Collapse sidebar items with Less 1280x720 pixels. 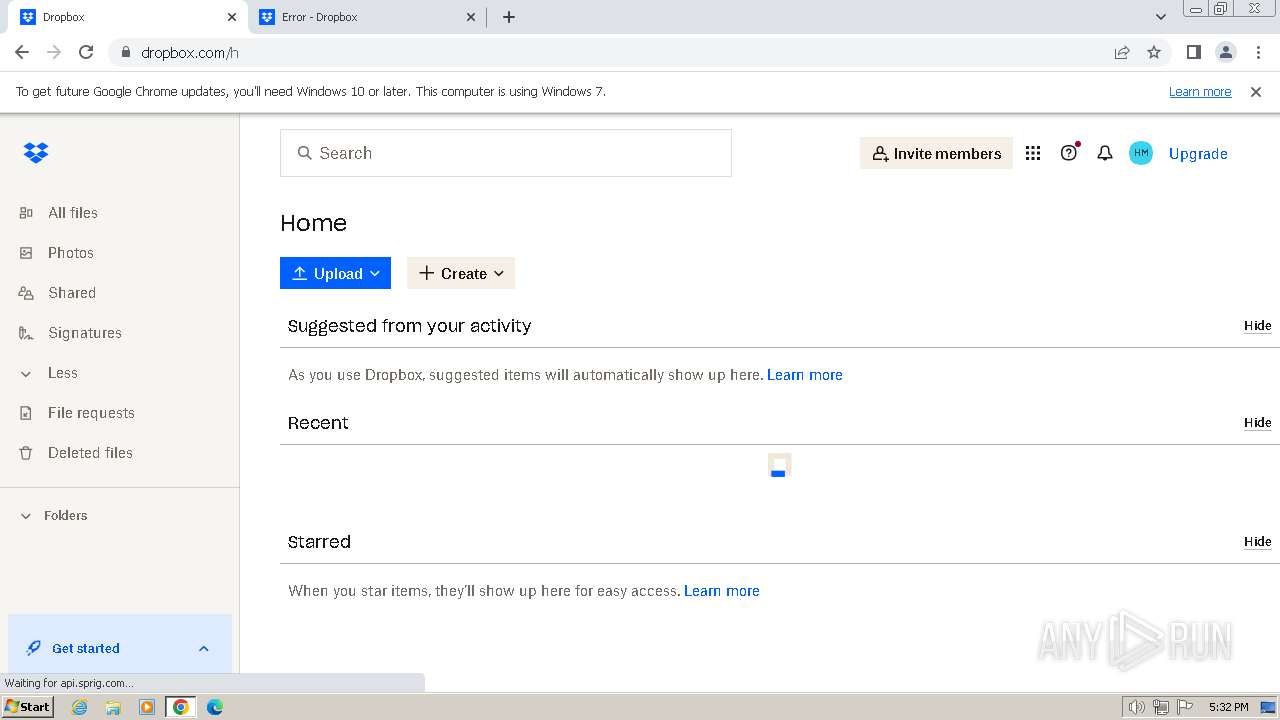point(62,373)
